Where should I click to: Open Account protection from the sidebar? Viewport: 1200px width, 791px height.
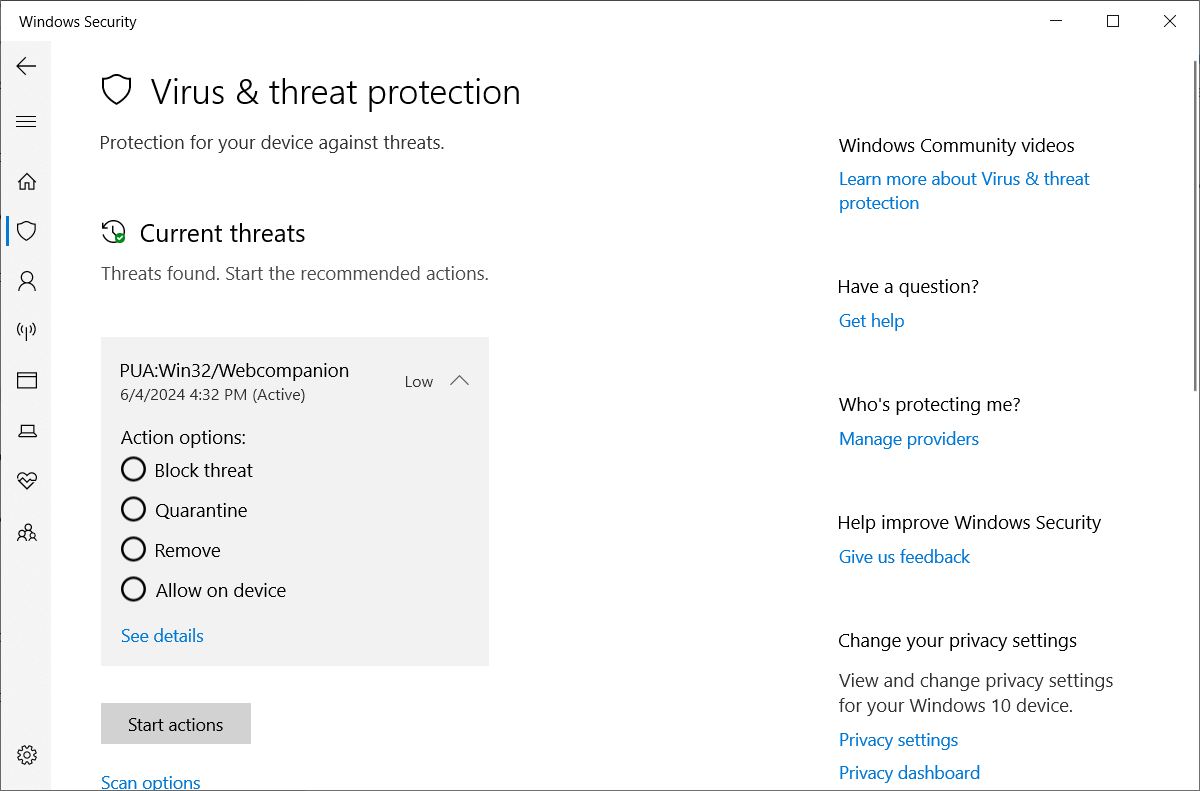[x=27, y=281]
